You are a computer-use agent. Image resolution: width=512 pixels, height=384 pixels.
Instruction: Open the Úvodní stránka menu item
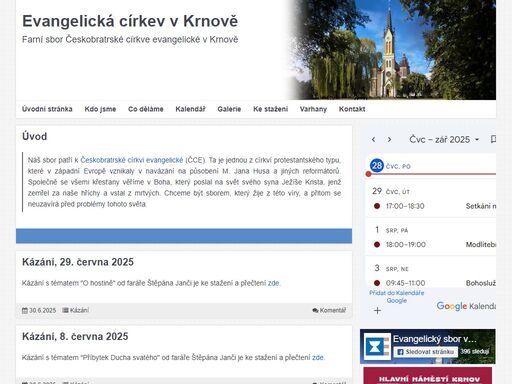pos(47,109)
